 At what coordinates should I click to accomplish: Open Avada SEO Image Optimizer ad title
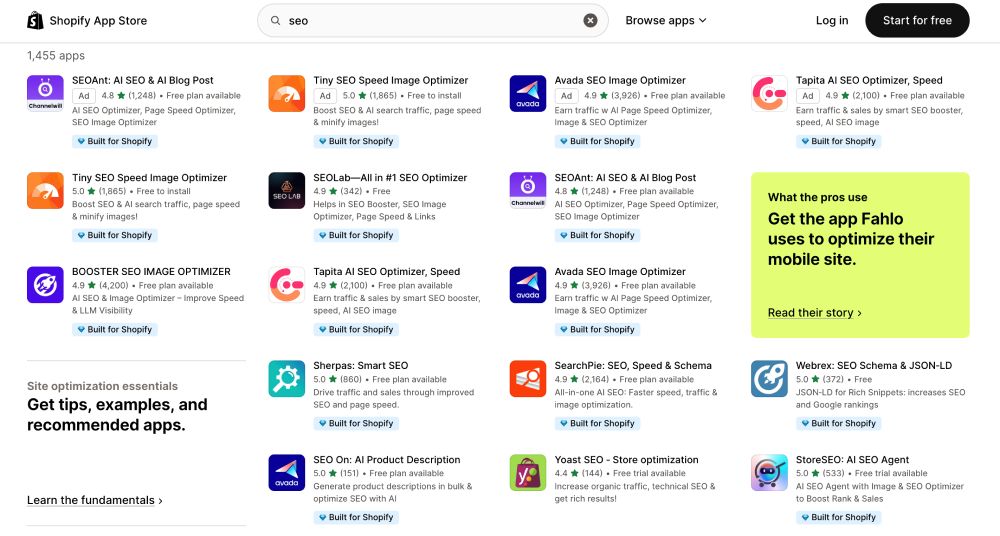620,80
